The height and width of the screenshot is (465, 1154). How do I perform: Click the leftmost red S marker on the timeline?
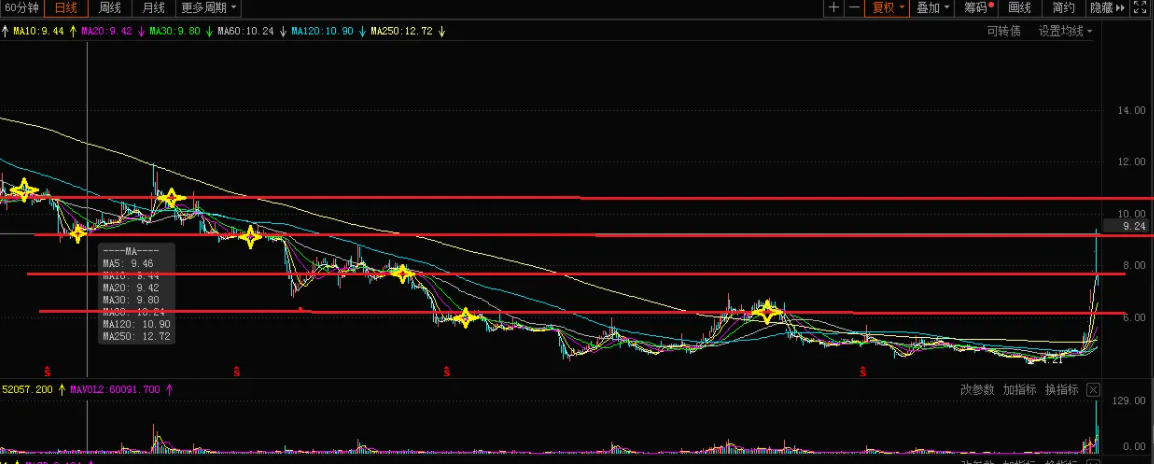[48, 370]
